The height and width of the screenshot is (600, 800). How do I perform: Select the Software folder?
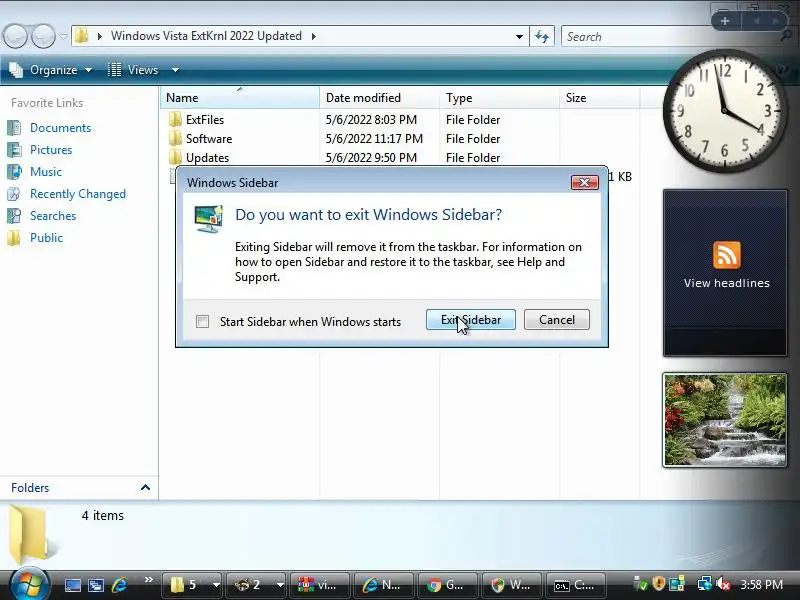[x=209, y=139]
